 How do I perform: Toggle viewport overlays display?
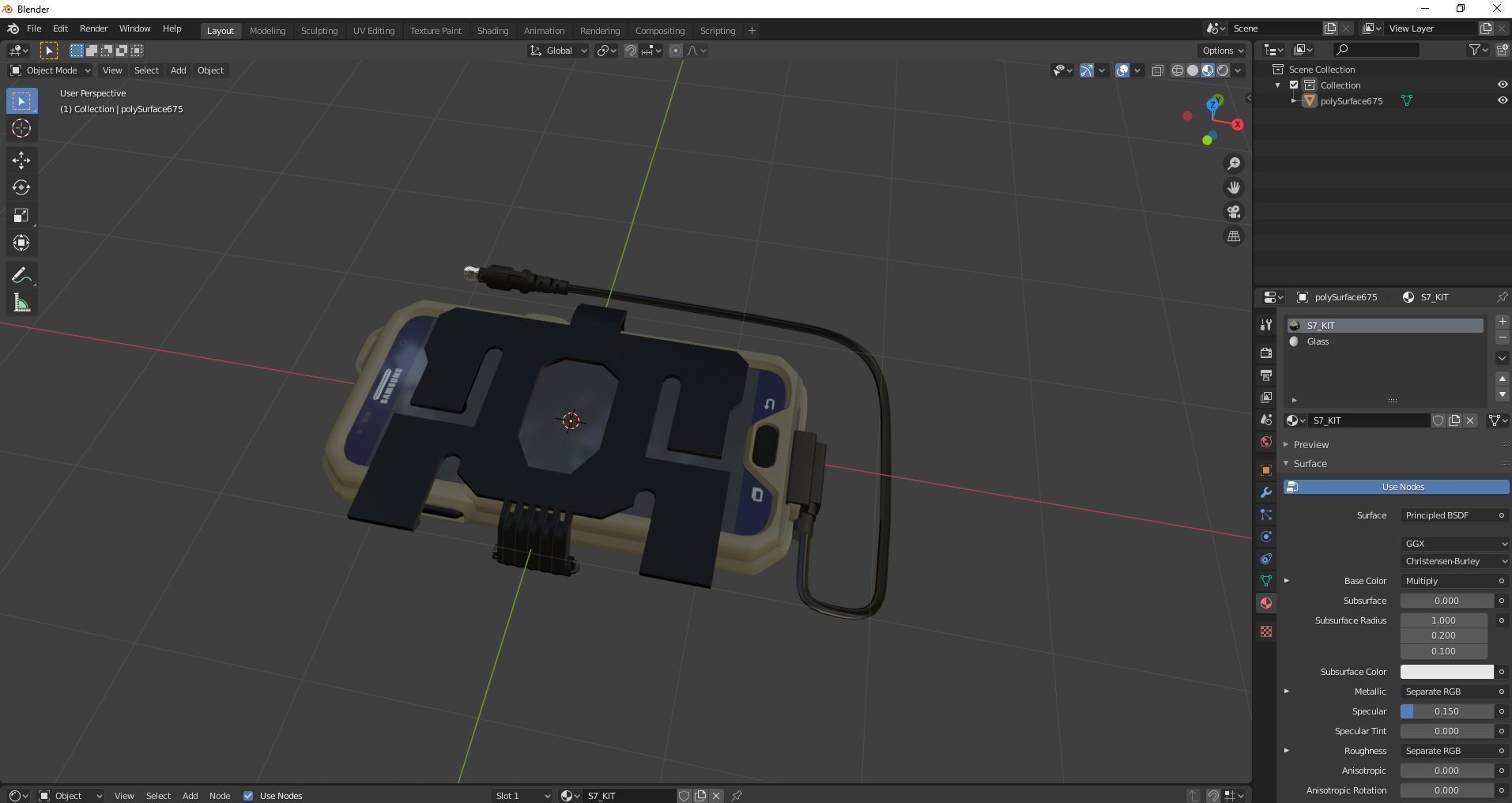1122,70
